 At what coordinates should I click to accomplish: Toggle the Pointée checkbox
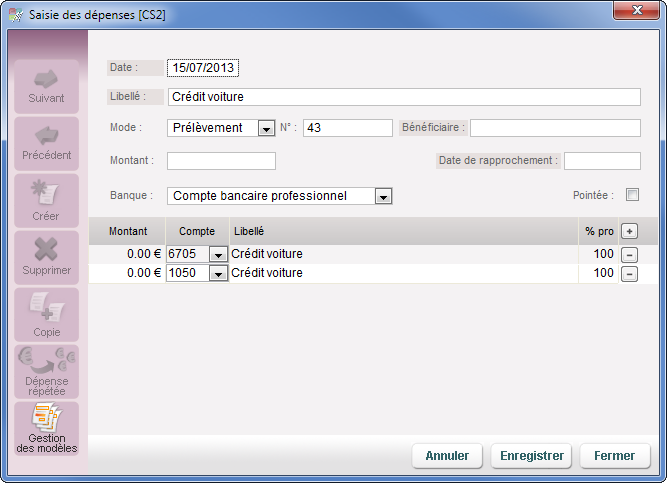[x=632, y=195]
